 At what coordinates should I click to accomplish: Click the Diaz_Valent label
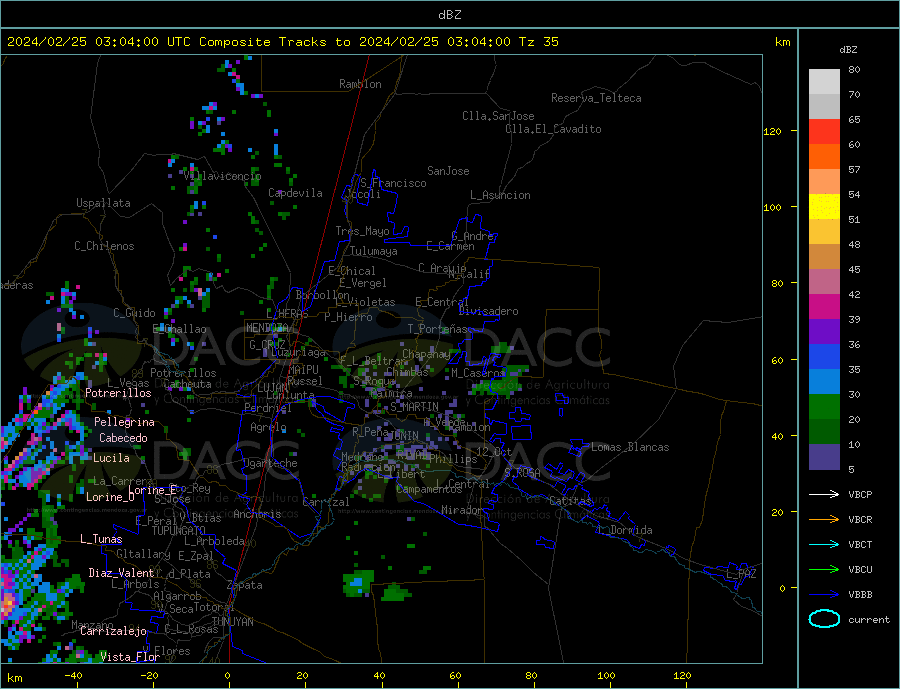(x=122, y=573)
